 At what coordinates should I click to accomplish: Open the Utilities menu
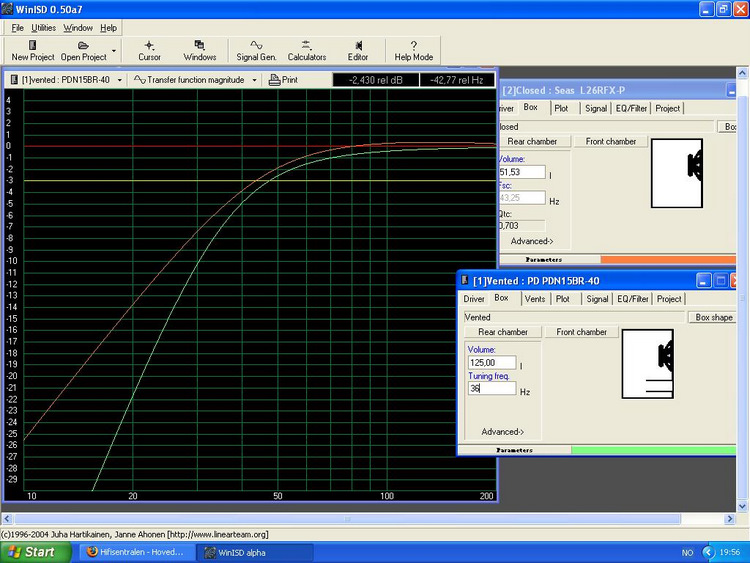[x=43, y=28]
